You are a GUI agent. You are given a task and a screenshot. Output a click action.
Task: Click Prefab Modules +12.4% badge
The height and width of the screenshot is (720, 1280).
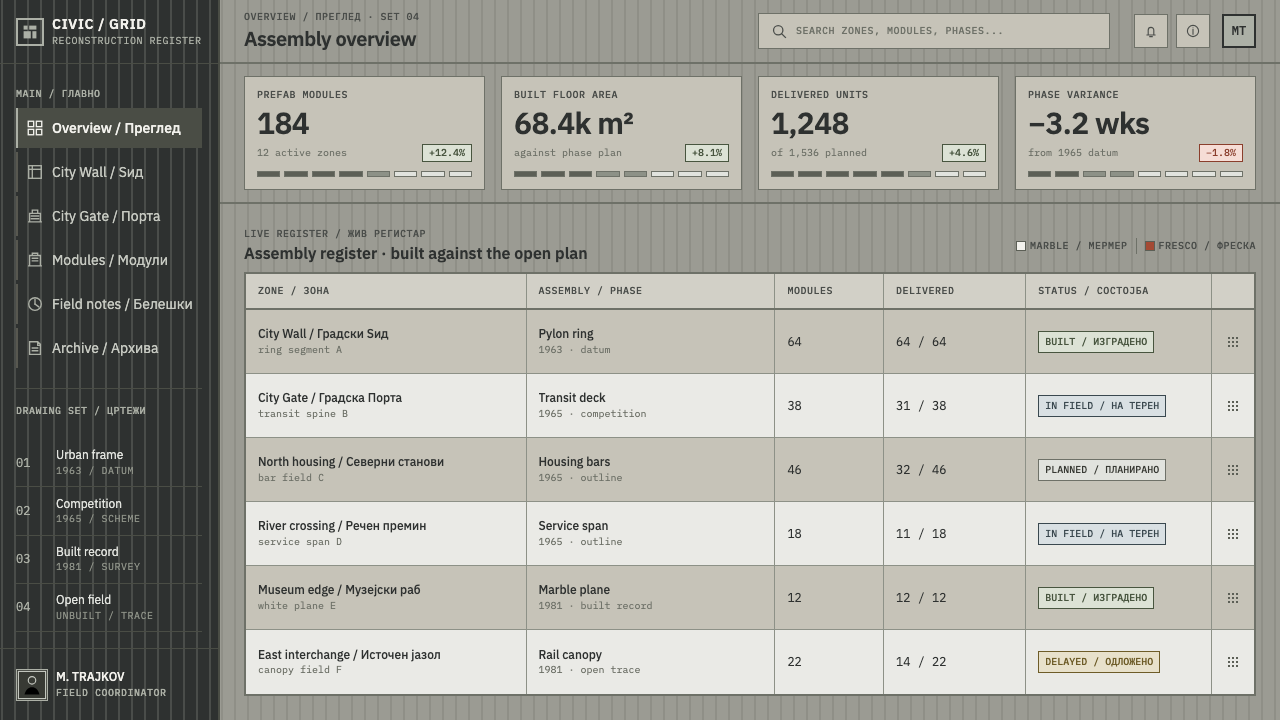pos(447,153)
